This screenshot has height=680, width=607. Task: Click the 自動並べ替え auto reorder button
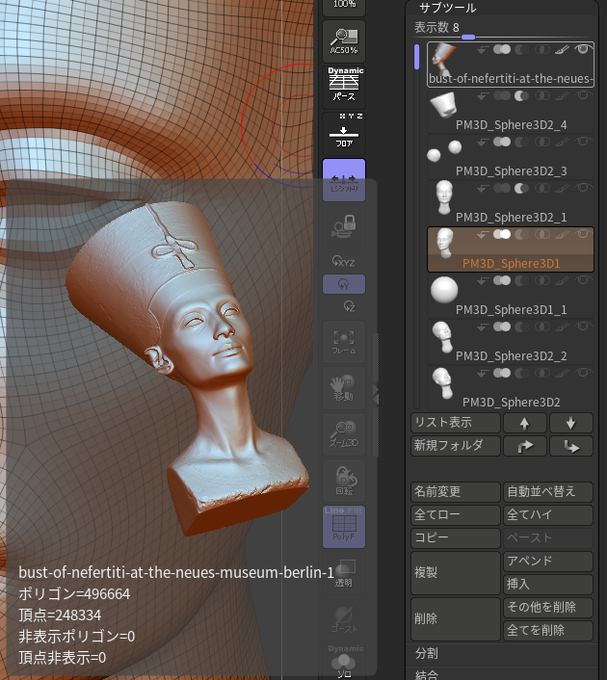pos(548,492)
